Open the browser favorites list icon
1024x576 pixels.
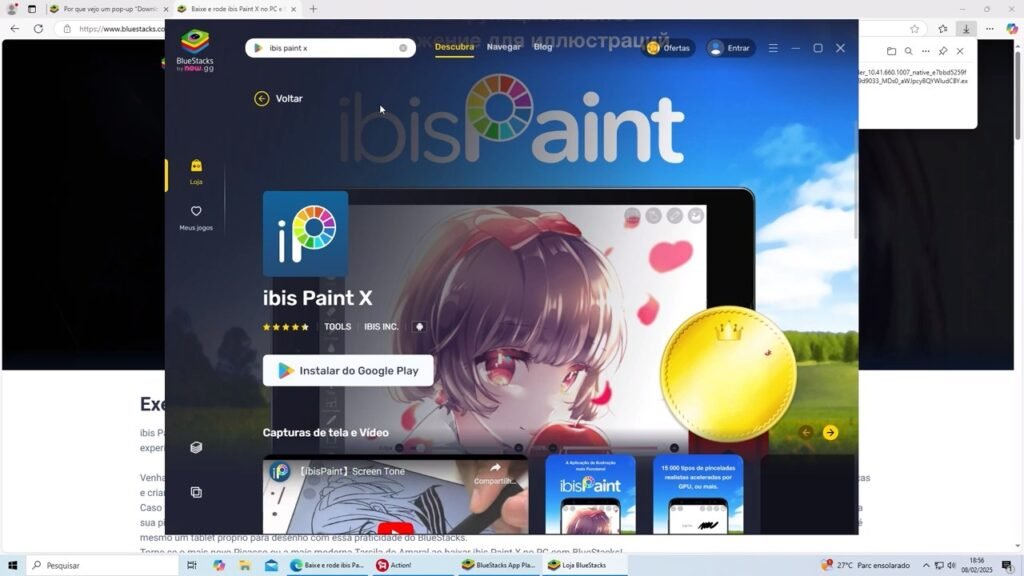pos(942,29)
